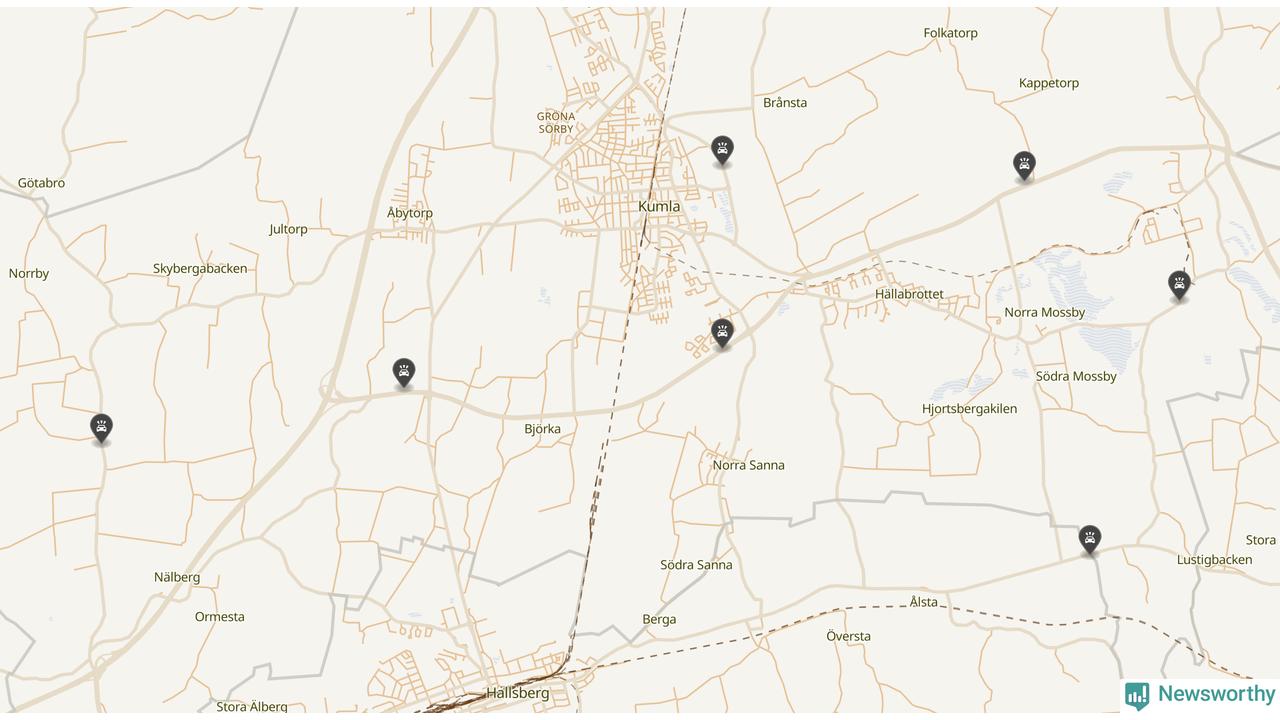Click the car marker near Lustigbacken
The height and width of the screenshot is (720, 1280).
coord(1089,541)
